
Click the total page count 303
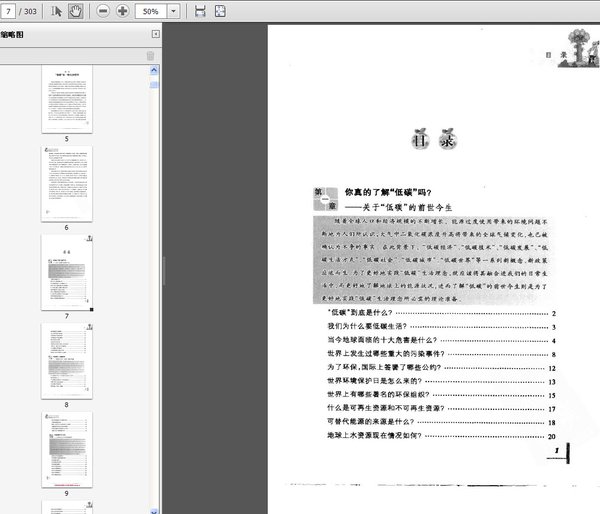click(30, 11)
